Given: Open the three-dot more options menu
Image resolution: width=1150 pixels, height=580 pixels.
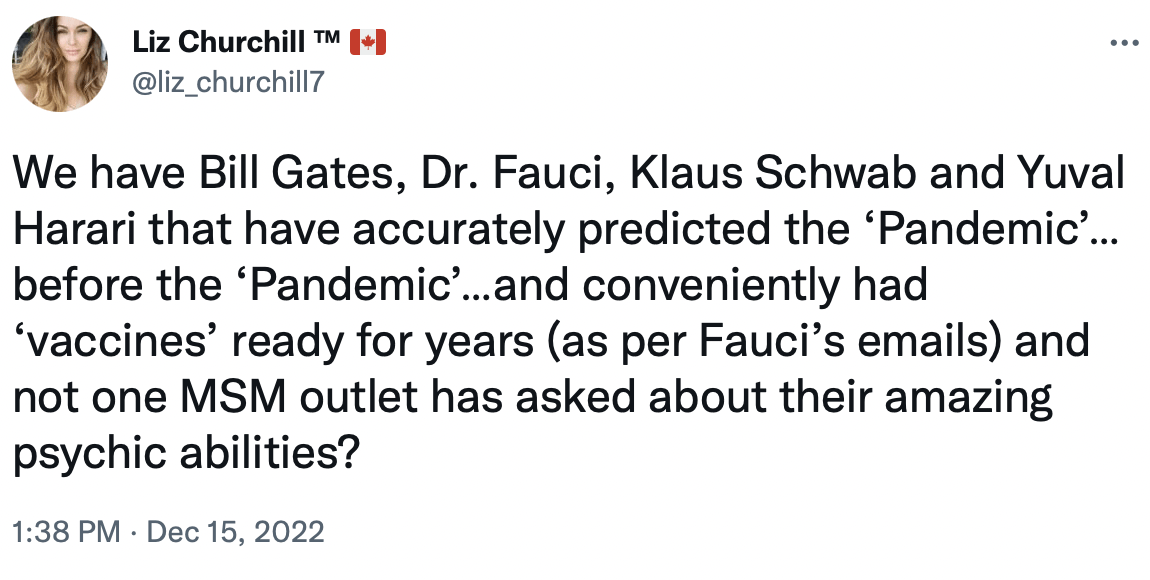Looking at the screenshot, I should (1124, 43).
